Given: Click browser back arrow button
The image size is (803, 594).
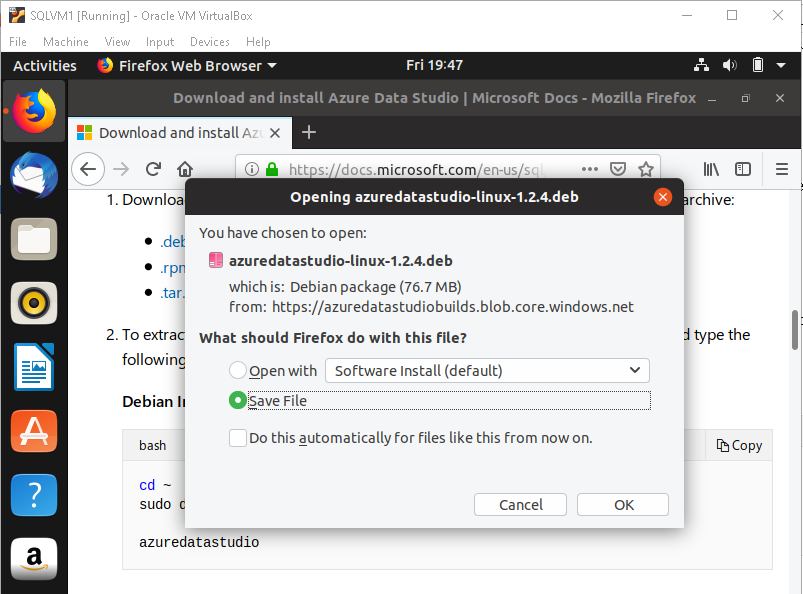Looking at the screenshot, I should pos(89,169).
